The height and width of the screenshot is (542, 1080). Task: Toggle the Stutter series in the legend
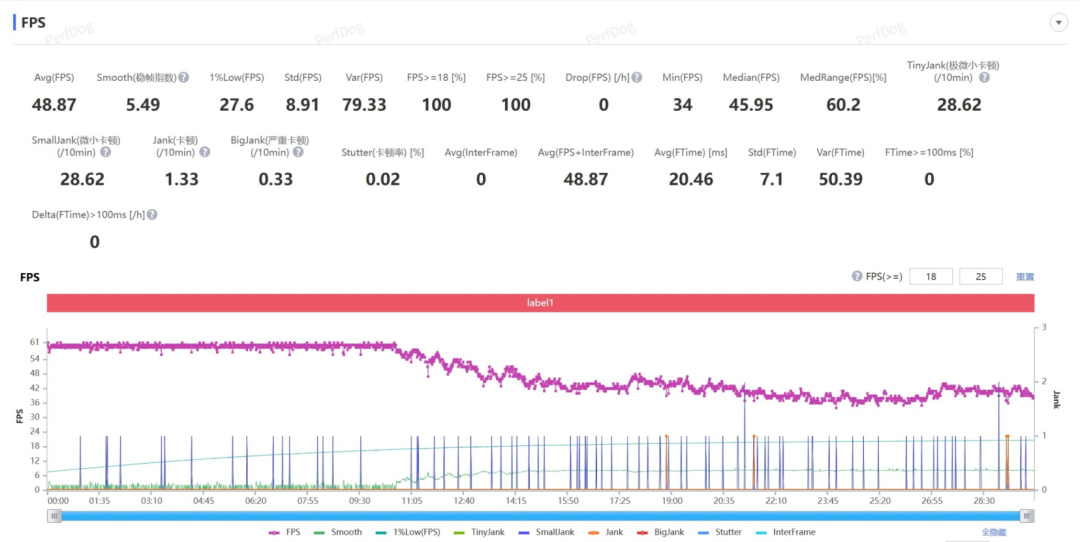click(x=720, y=532)
